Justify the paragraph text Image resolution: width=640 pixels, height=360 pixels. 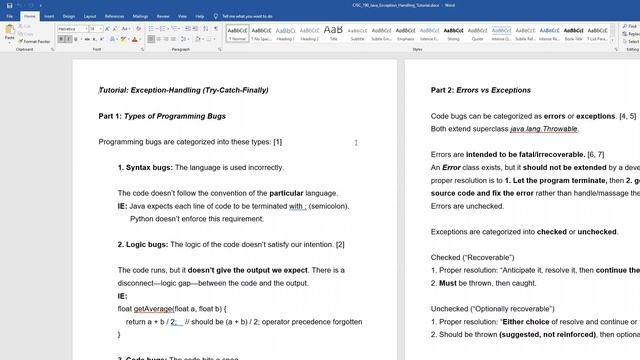(x=173, y=39)
